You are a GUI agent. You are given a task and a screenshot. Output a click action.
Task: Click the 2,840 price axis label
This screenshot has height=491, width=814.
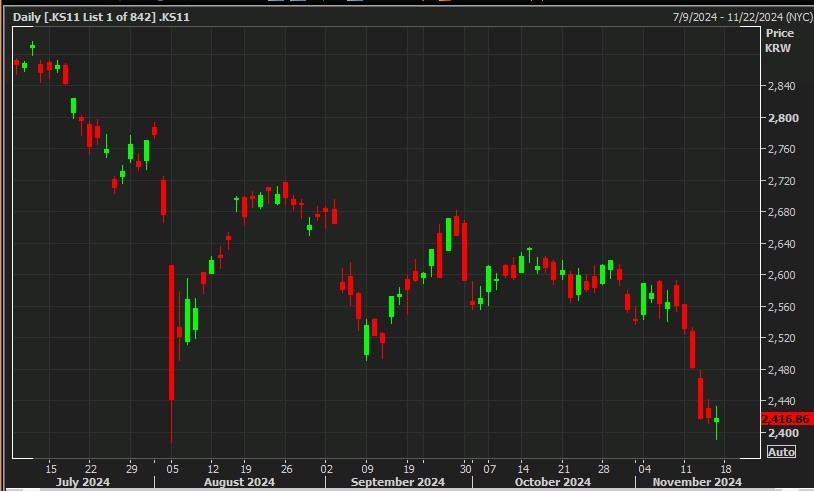tap(781, 86)
